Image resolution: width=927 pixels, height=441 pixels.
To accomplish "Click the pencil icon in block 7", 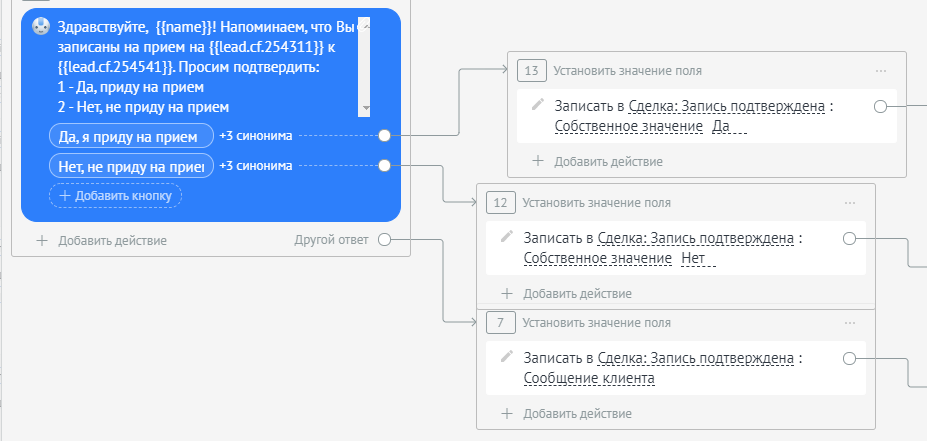I will pos(507,356).
